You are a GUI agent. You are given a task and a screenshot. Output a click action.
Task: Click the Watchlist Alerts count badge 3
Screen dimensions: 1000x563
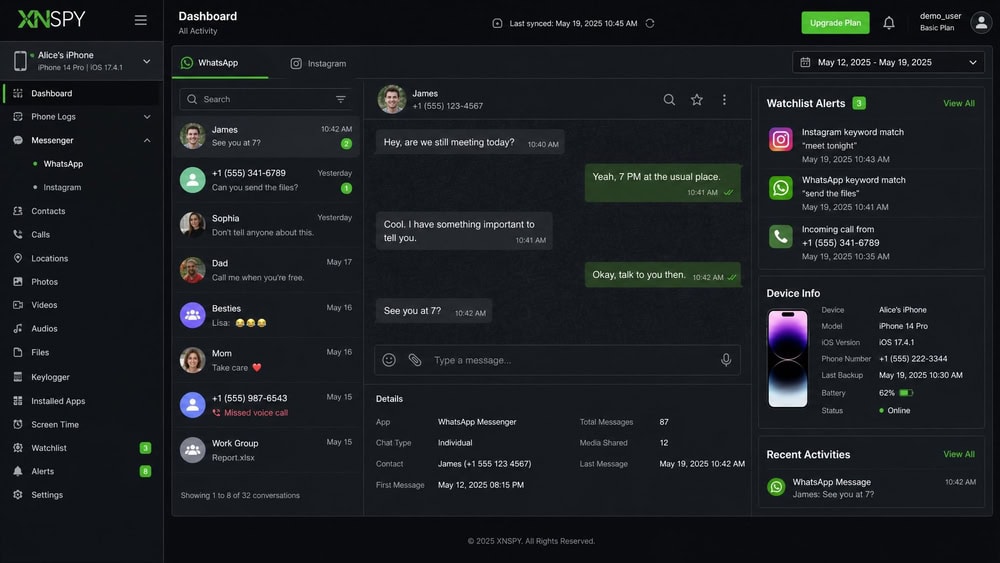click(859, 103)
